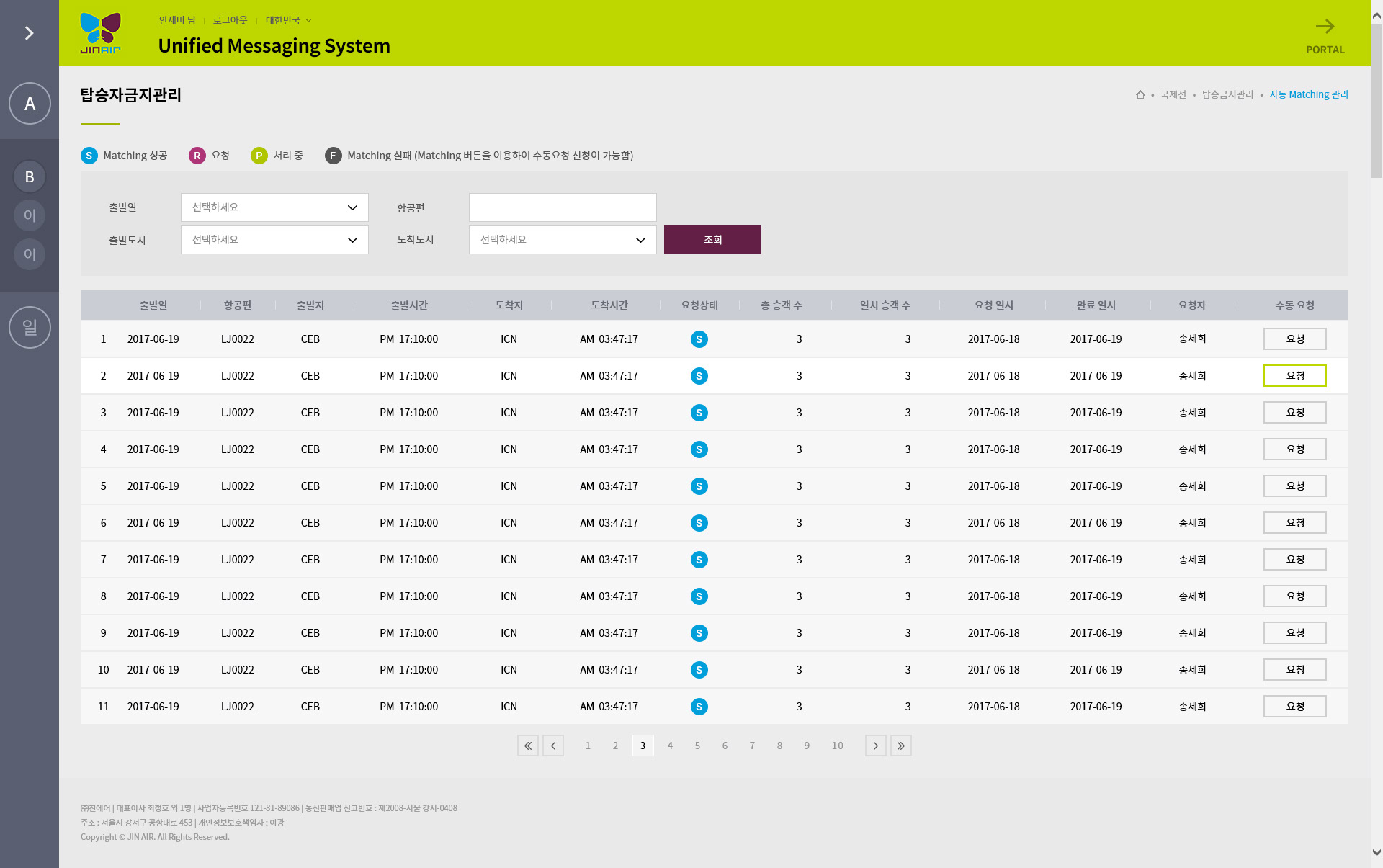Click the S status icon in row 1

pyautogui.click(x=699, y=339)
